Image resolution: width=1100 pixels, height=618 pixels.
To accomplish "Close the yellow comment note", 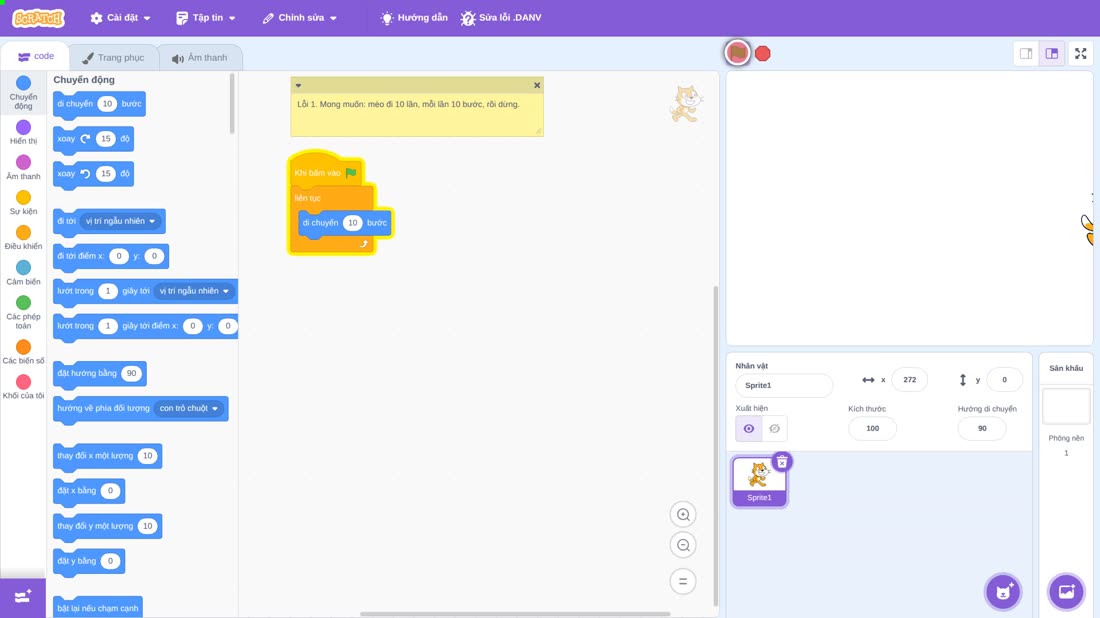I will click(x=537, y=85).
